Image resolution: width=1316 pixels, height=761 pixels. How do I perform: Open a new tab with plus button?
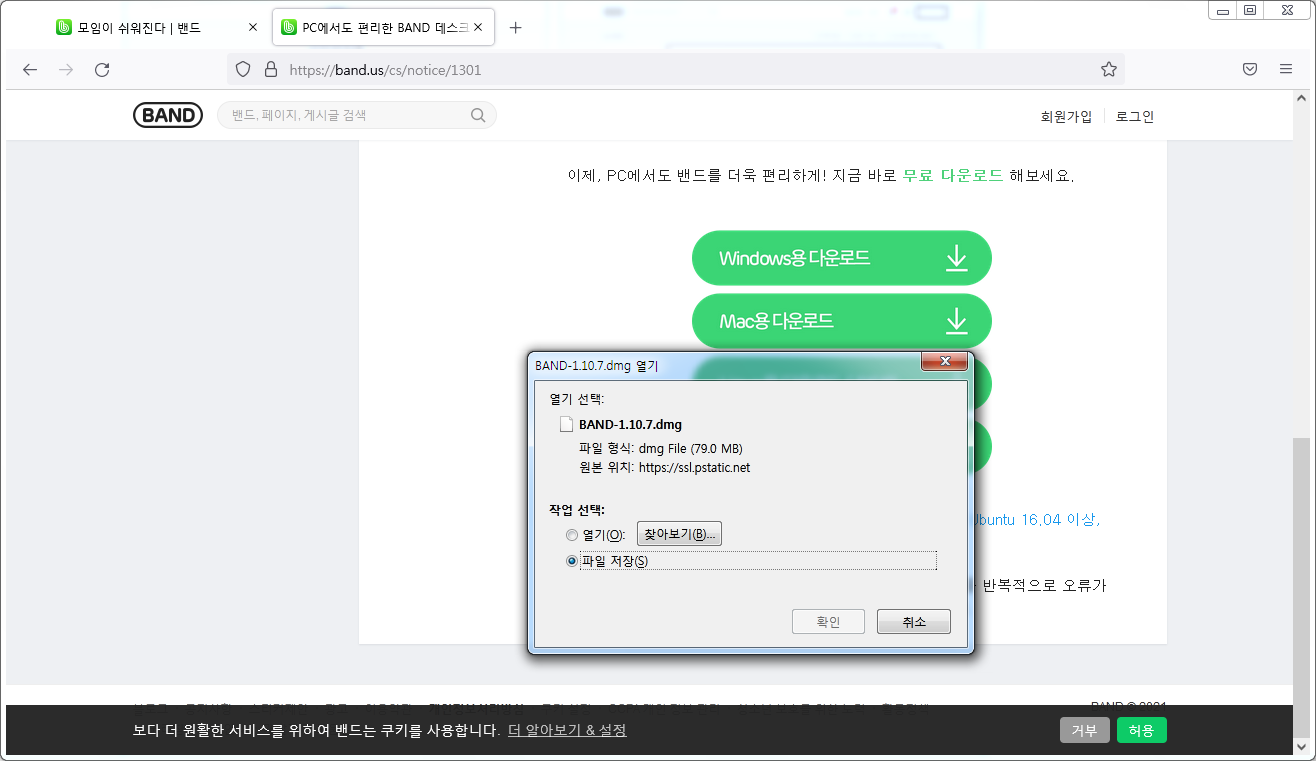pyautogui.click(x=516, y=28)
